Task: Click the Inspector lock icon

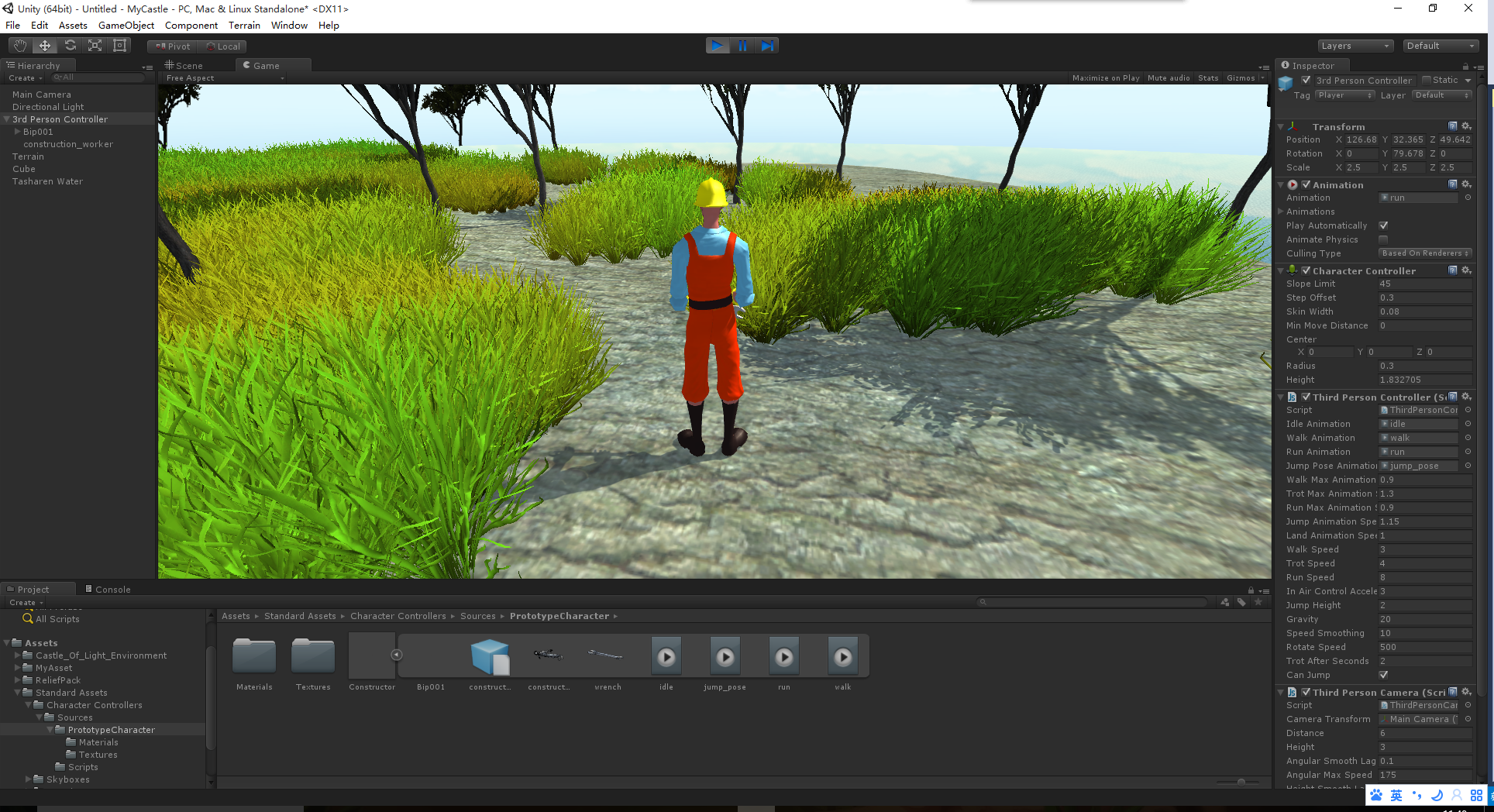Action: tap(1465, 67)
